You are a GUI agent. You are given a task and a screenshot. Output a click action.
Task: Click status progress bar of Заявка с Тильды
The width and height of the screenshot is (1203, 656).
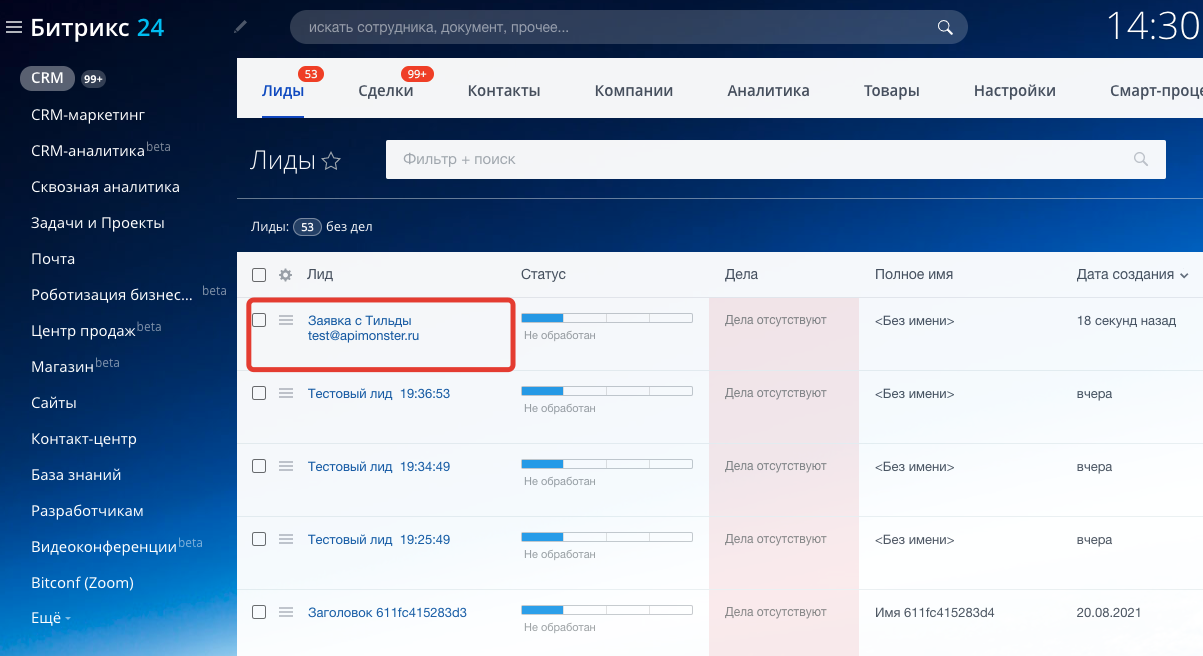pos(606,318)
